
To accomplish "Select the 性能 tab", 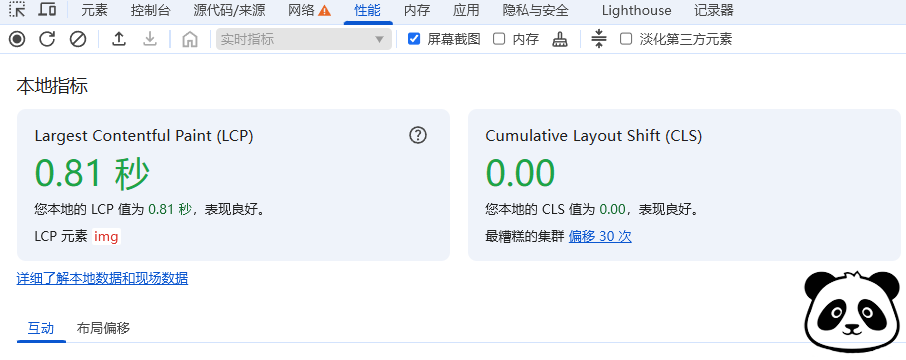I will [368, 10].
